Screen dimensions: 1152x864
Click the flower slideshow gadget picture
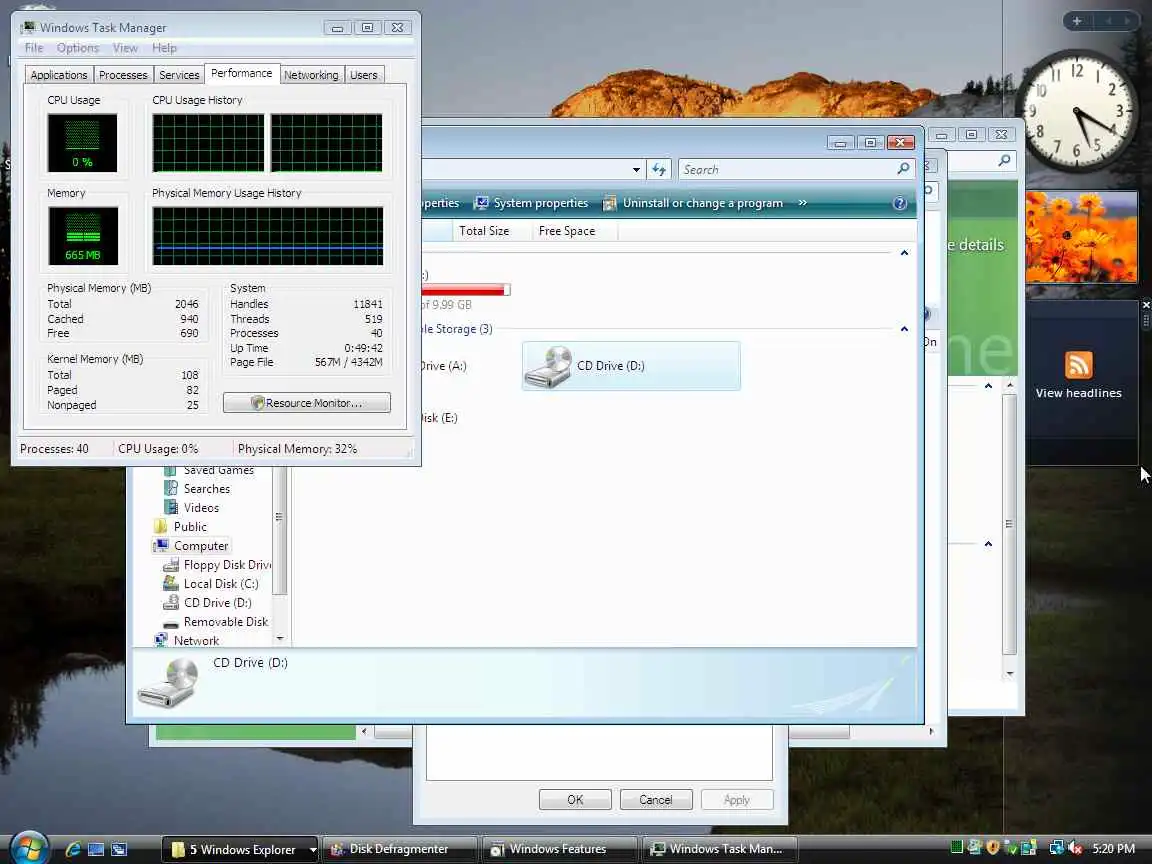point(1081,237)
